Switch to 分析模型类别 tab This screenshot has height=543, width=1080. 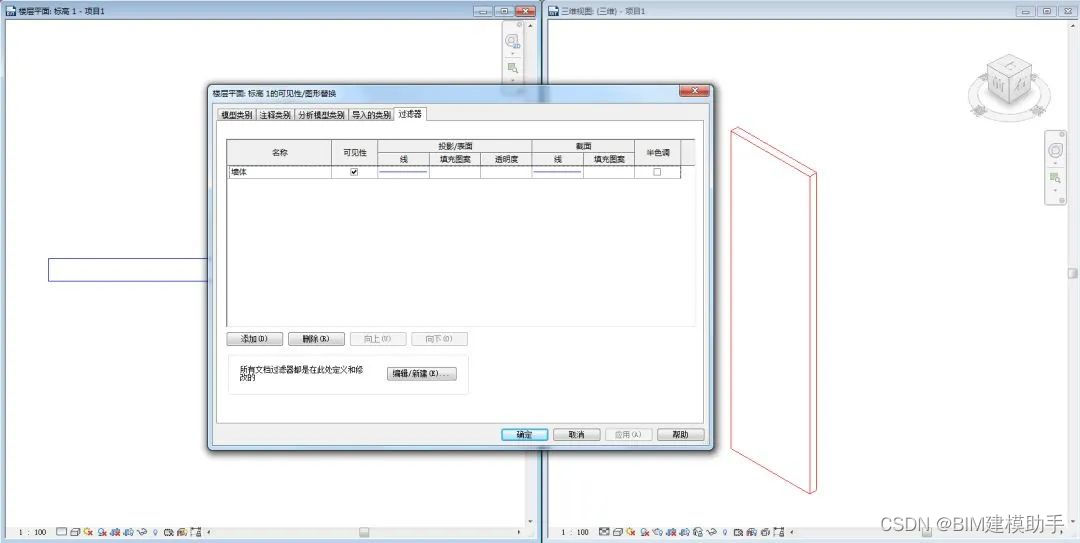pos(322,115)
